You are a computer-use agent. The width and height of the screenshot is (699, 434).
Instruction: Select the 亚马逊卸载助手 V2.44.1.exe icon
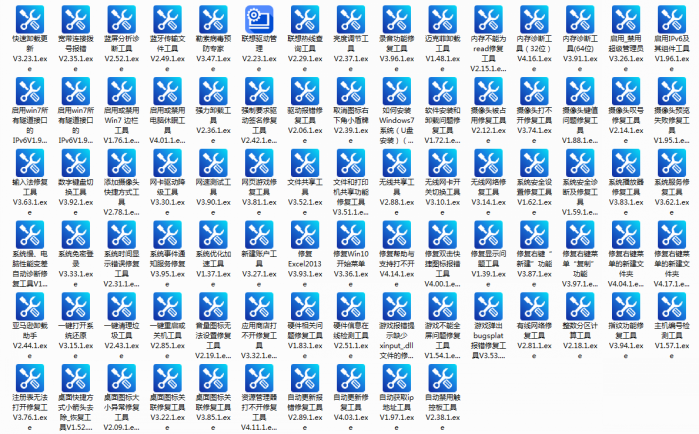pos(30,307)
